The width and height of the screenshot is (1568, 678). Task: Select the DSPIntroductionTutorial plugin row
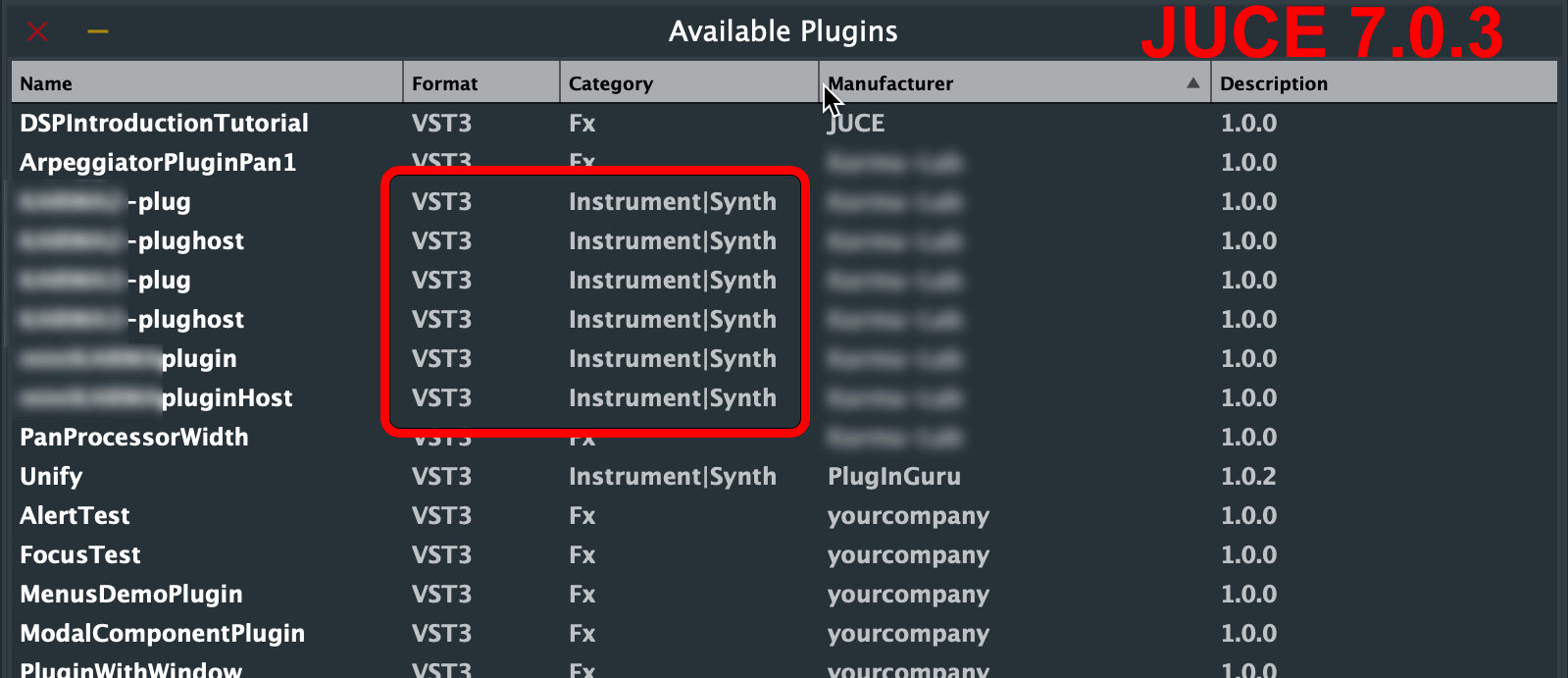(x=164, y=124)
